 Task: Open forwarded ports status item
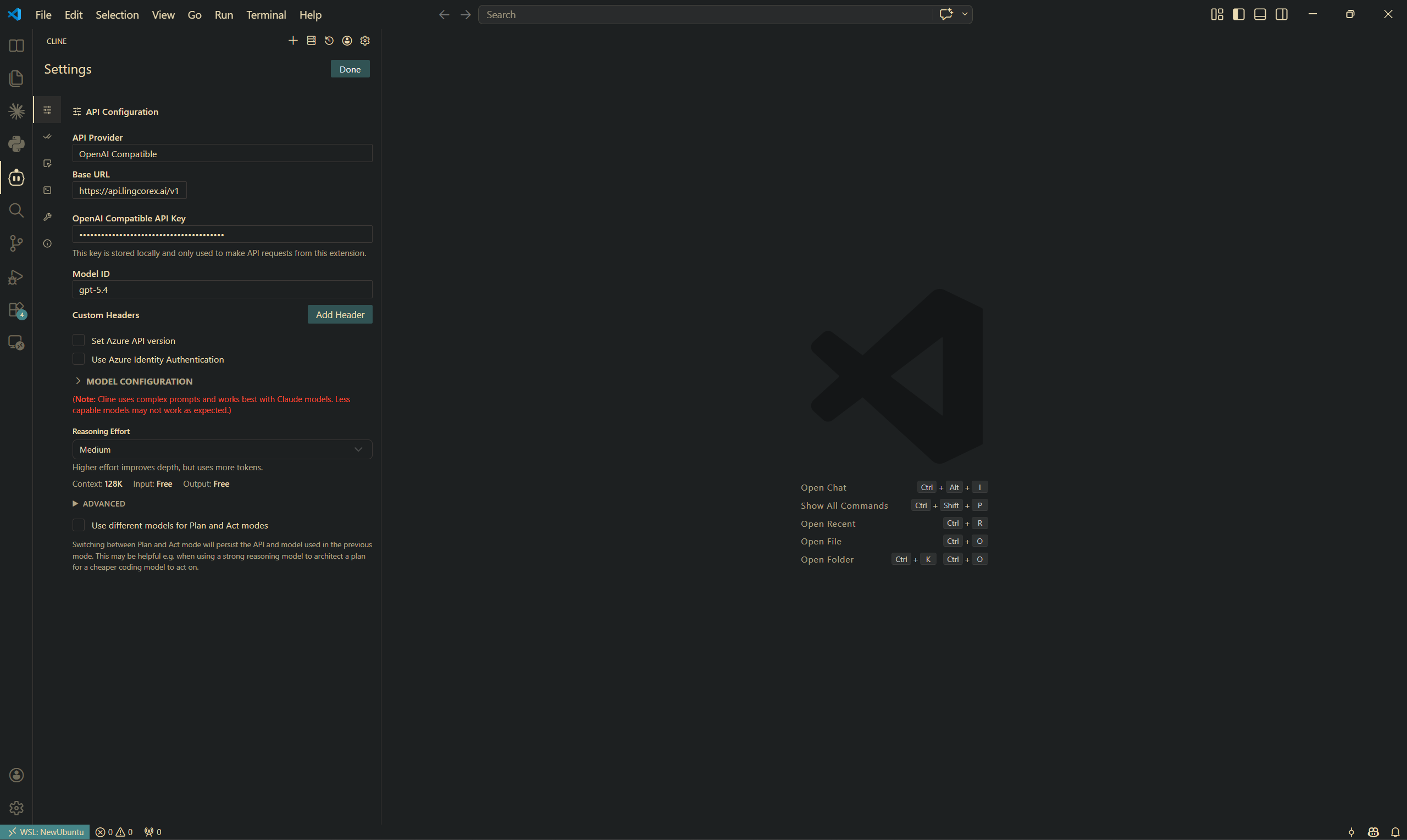click(x=153, y=832)
